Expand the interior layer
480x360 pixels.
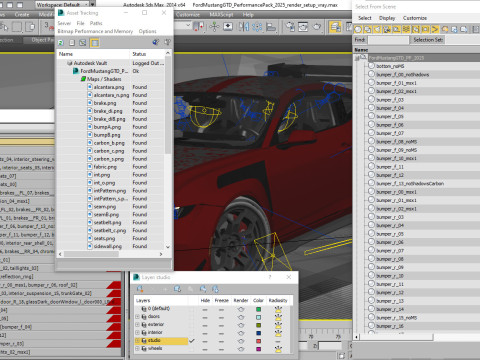tap(137, 333)
